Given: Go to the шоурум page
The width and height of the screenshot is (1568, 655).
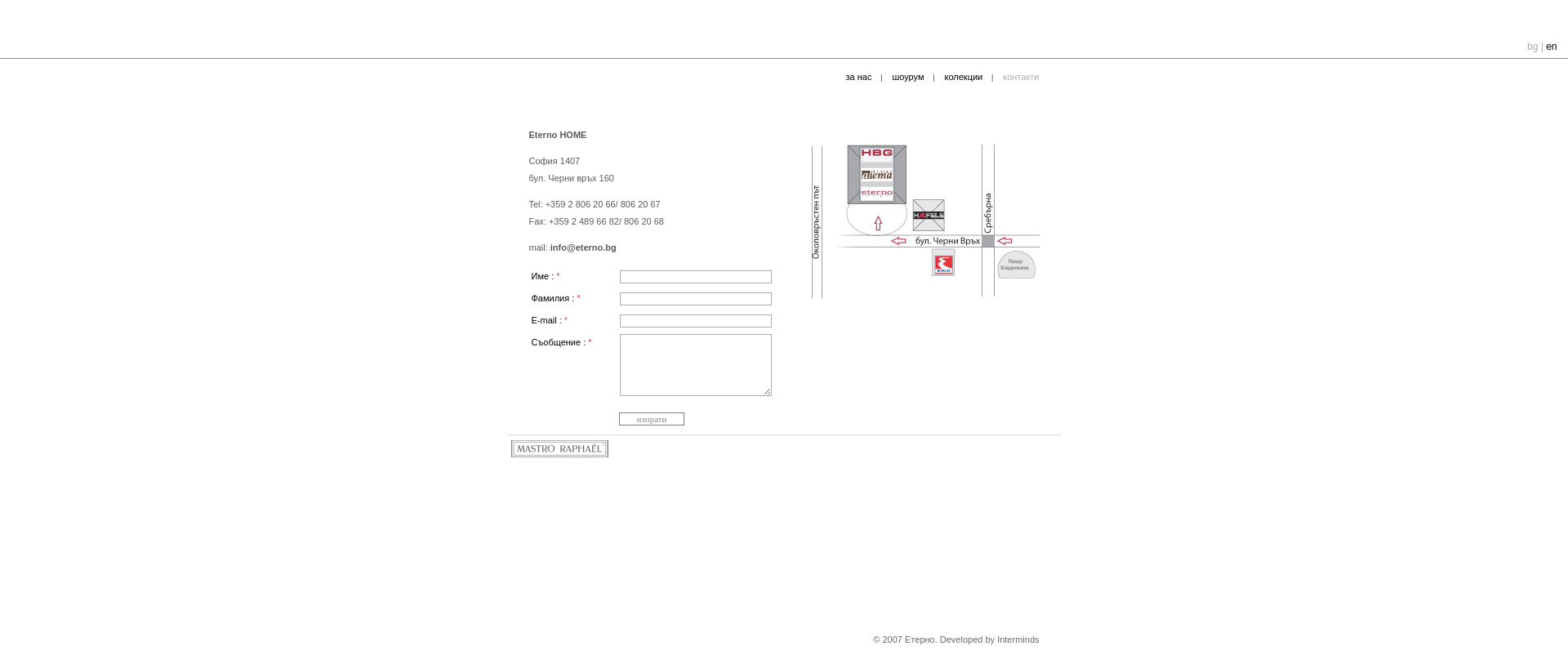Looking at the screenshot, I should click(x=907, y=78).
